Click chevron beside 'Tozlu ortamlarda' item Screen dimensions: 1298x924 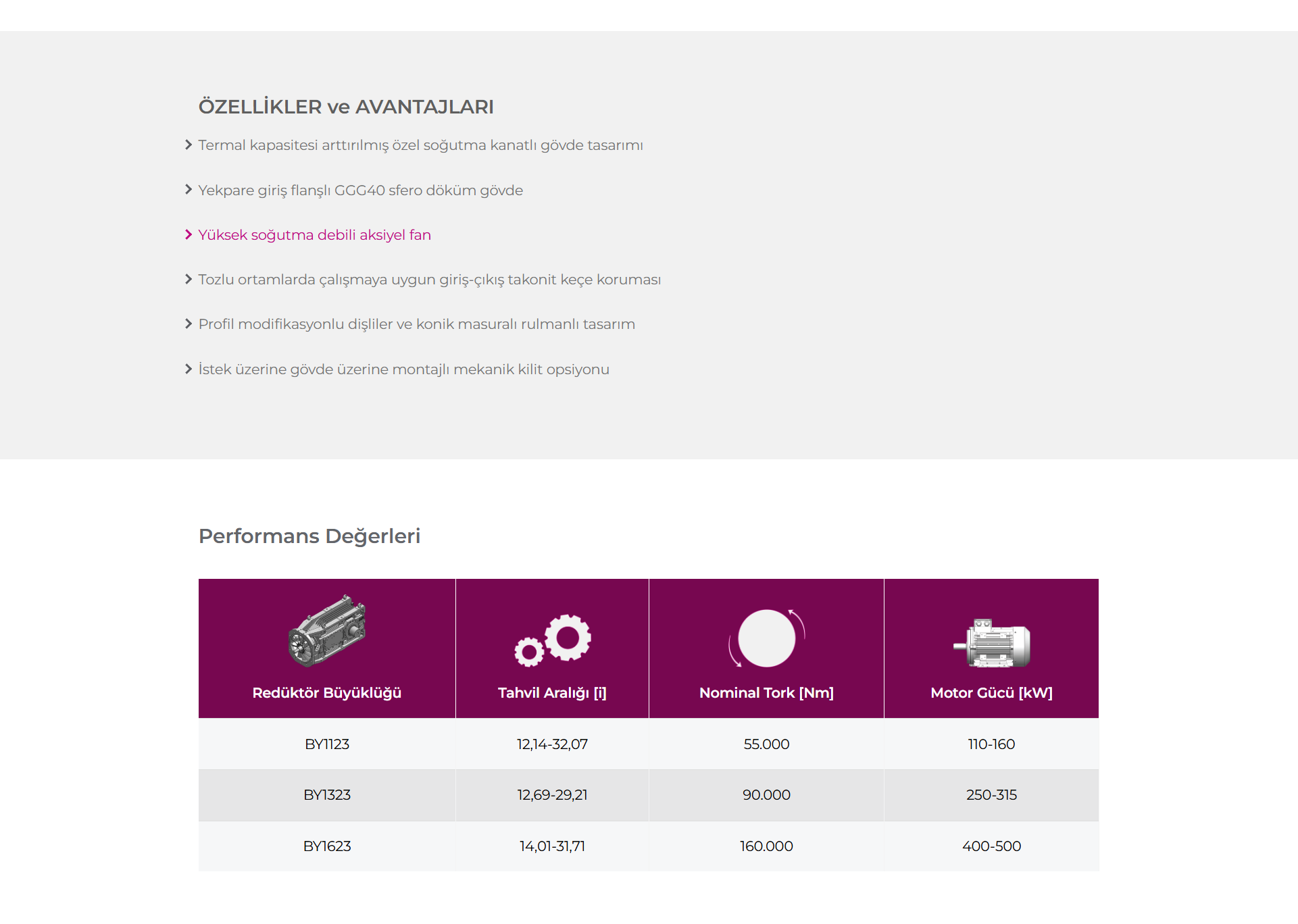click(x=189, y=279)
